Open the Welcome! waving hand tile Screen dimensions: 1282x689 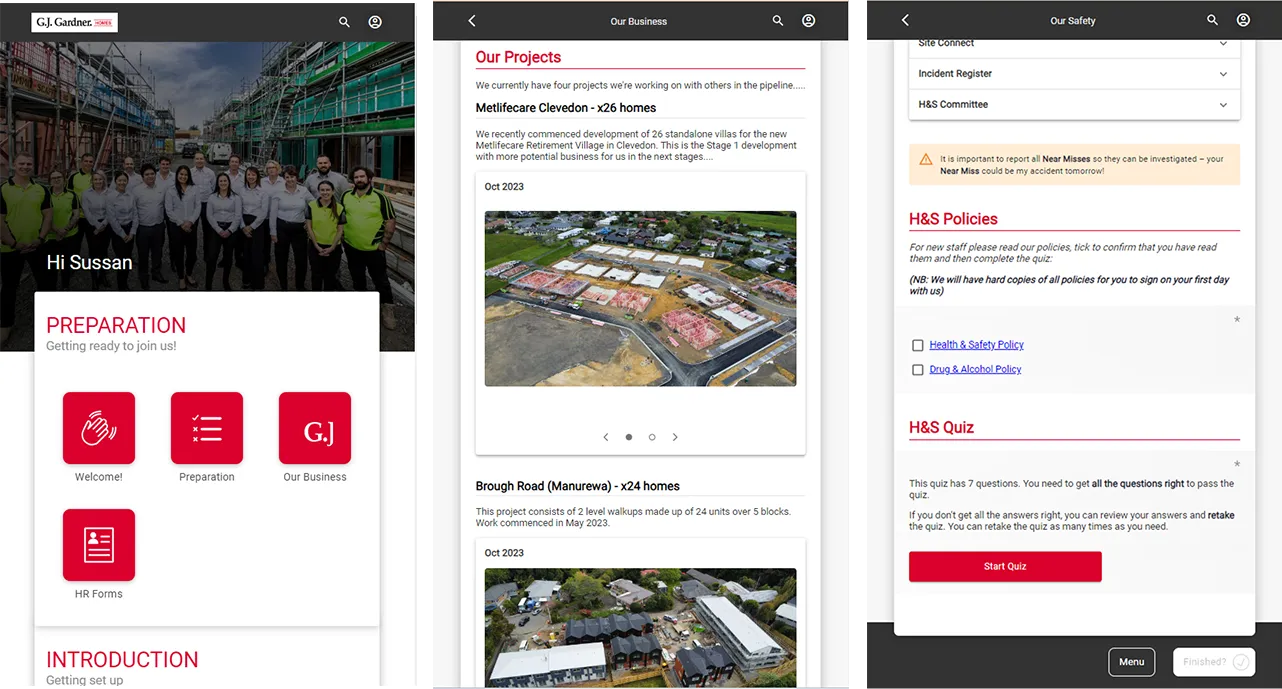coord(99,428)
